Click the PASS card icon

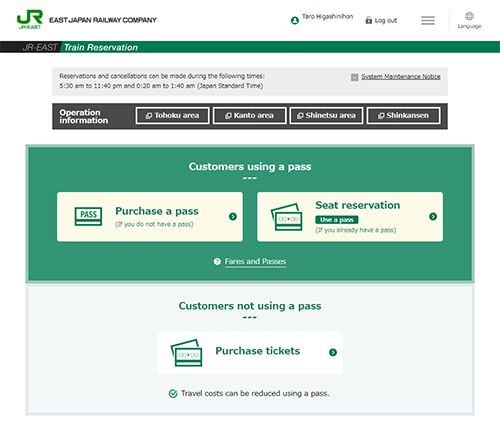click(x=88, y=216)
